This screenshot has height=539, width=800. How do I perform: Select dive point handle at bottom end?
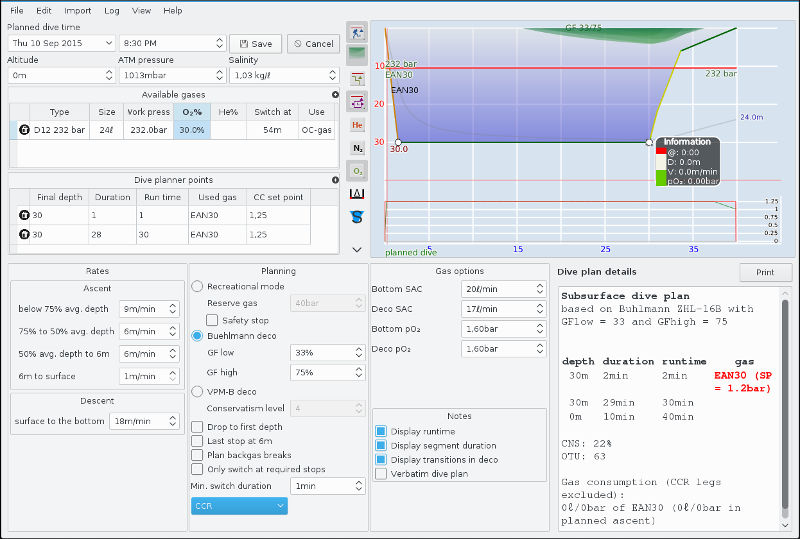click(x=649, y=142)
